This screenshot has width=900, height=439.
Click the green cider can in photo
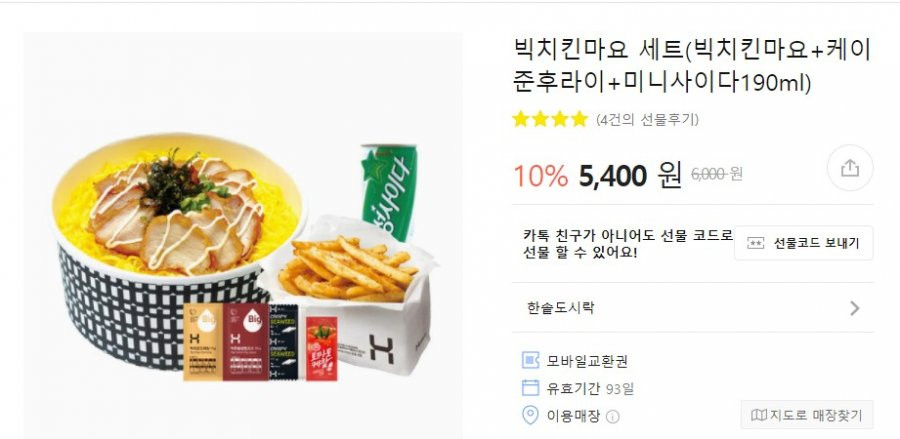[389, 191]
